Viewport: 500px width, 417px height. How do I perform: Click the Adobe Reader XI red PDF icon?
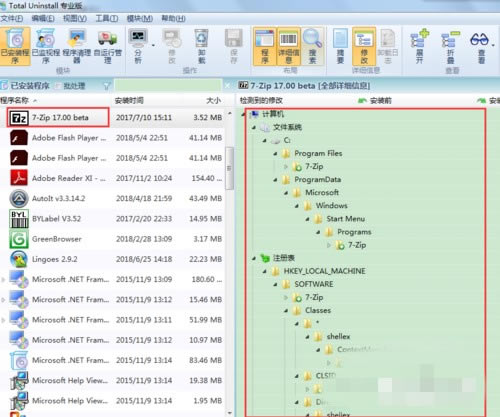coord(19,178)
